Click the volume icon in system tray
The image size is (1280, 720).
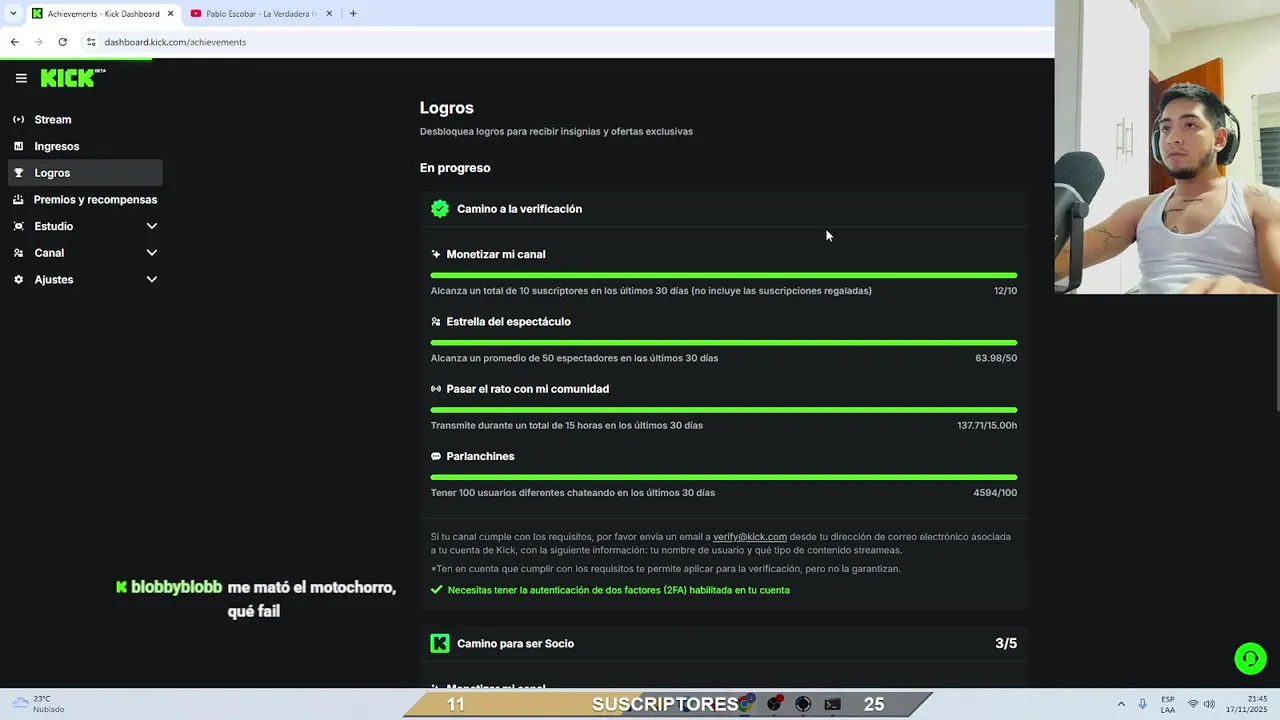click(x=1209, y=704)
